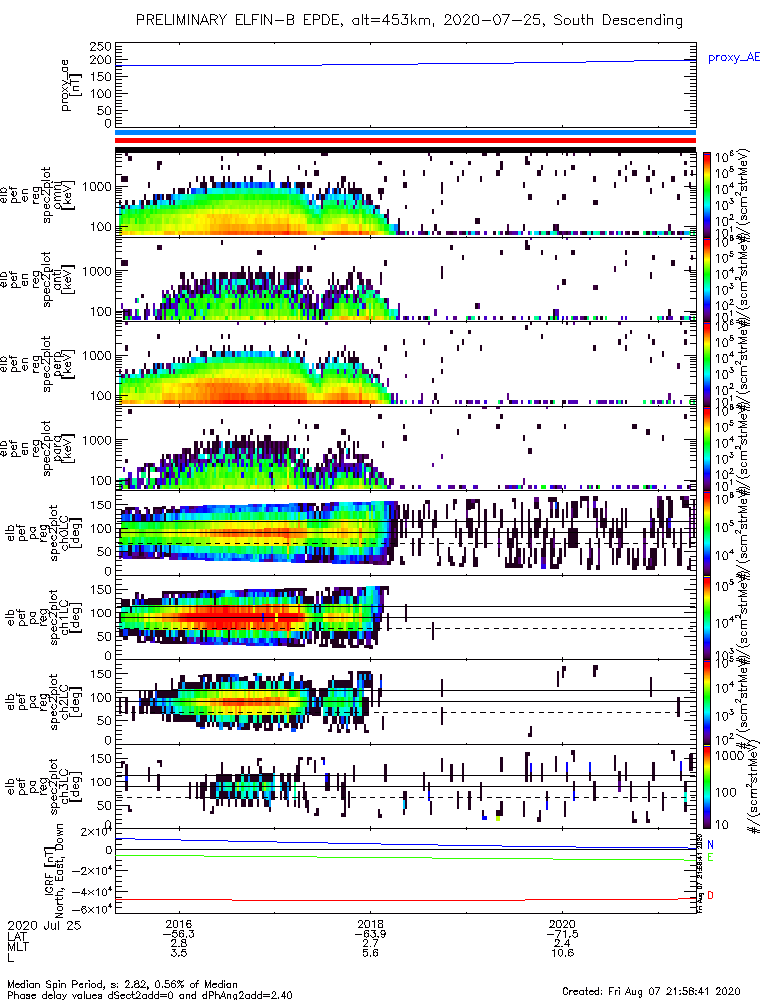Viewport: 775px width, 1000px height.
Task: Click the LAT value '-56.3'
Action: [179, 934]
